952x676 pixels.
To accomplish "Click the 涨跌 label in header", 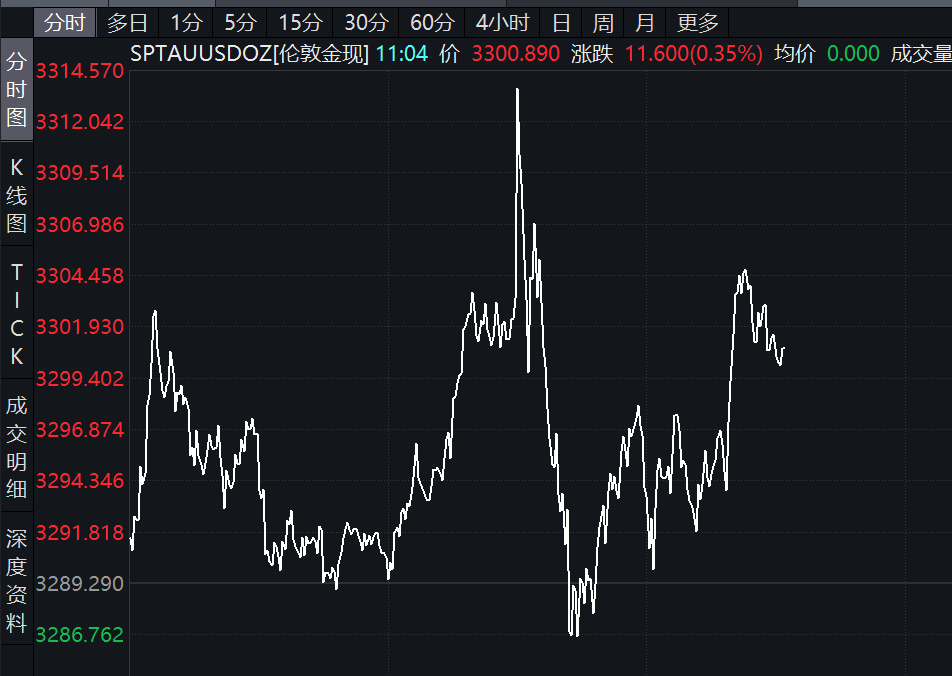I will tap(592, 54).
